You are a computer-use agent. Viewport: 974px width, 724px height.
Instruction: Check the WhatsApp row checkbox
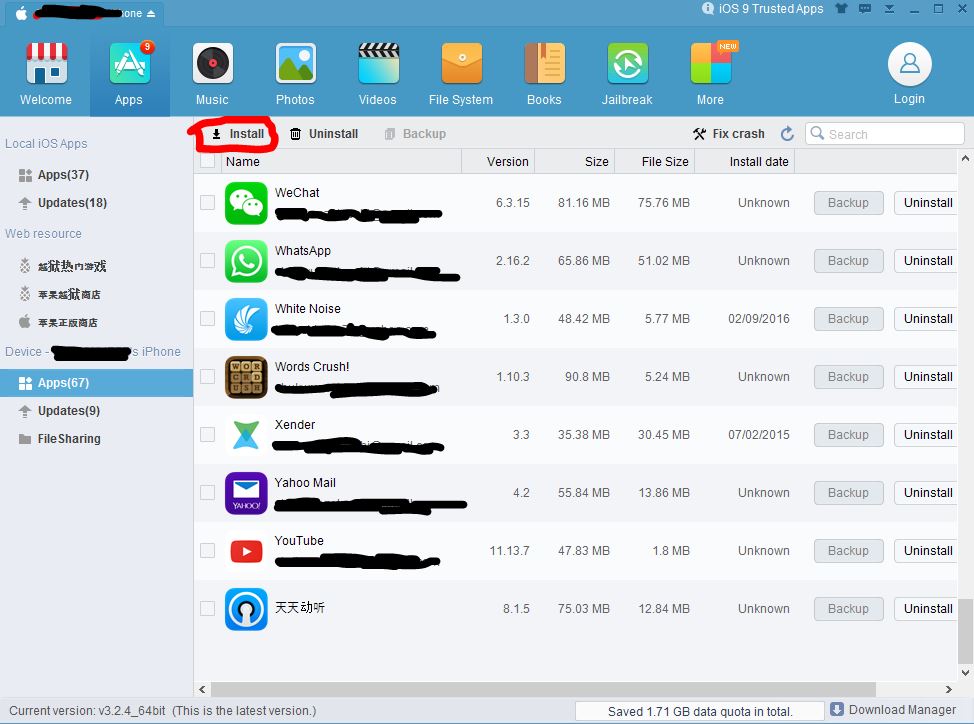[207, 260]
